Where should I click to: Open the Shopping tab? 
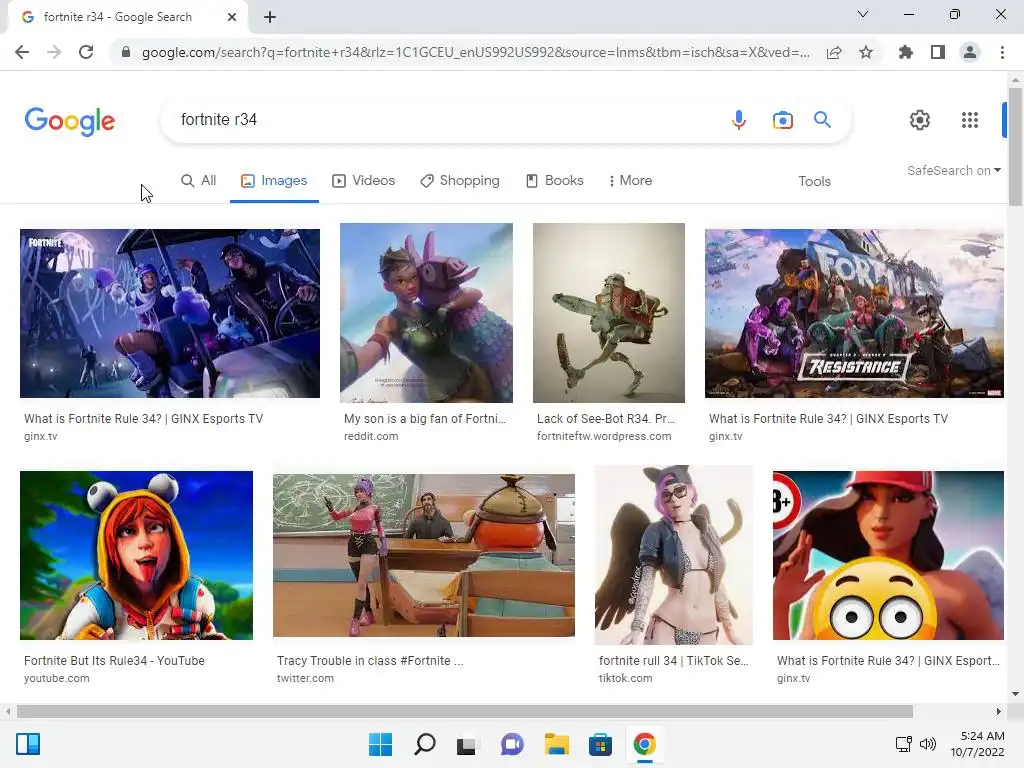coord(460,181)
